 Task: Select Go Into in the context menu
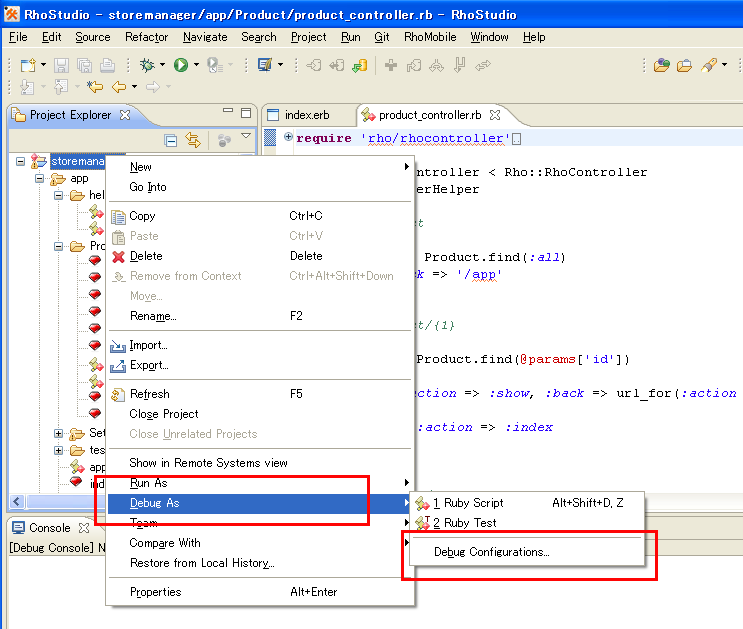point(259,187)
